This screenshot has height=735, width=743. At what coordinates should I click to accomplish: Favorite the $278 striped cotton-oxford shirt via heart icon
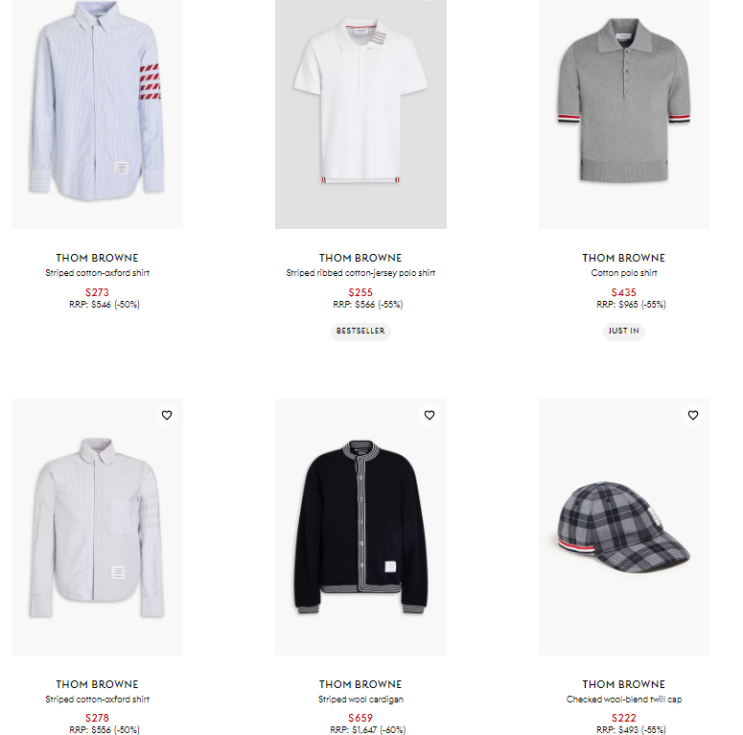[167, 415]
